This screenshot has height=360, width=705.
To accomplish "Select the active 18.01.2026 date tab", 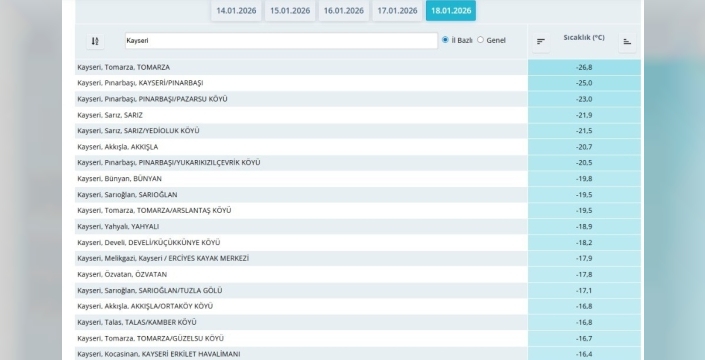I will click(x=451, y=11).
